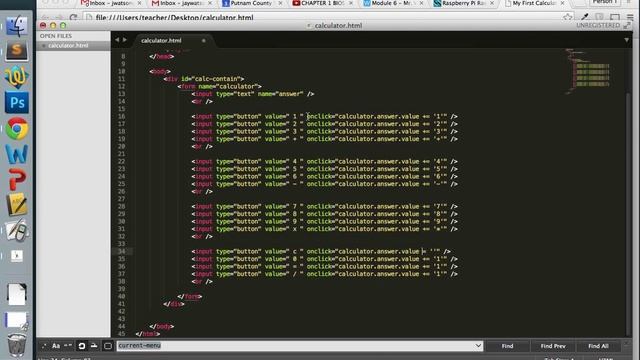Toggle case sensitive search option
The width and height of the screenshot is (640, 360).
tap(56, 346)
